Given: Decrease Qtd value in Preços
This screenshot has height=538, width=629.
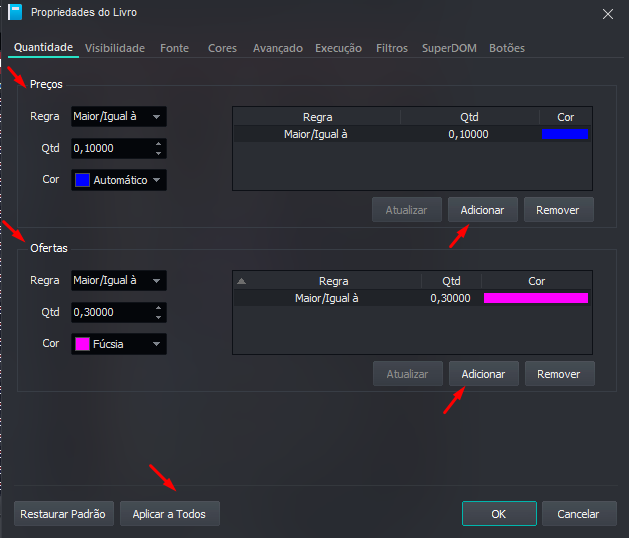Looking at the screenshot, I should [158, 153].
